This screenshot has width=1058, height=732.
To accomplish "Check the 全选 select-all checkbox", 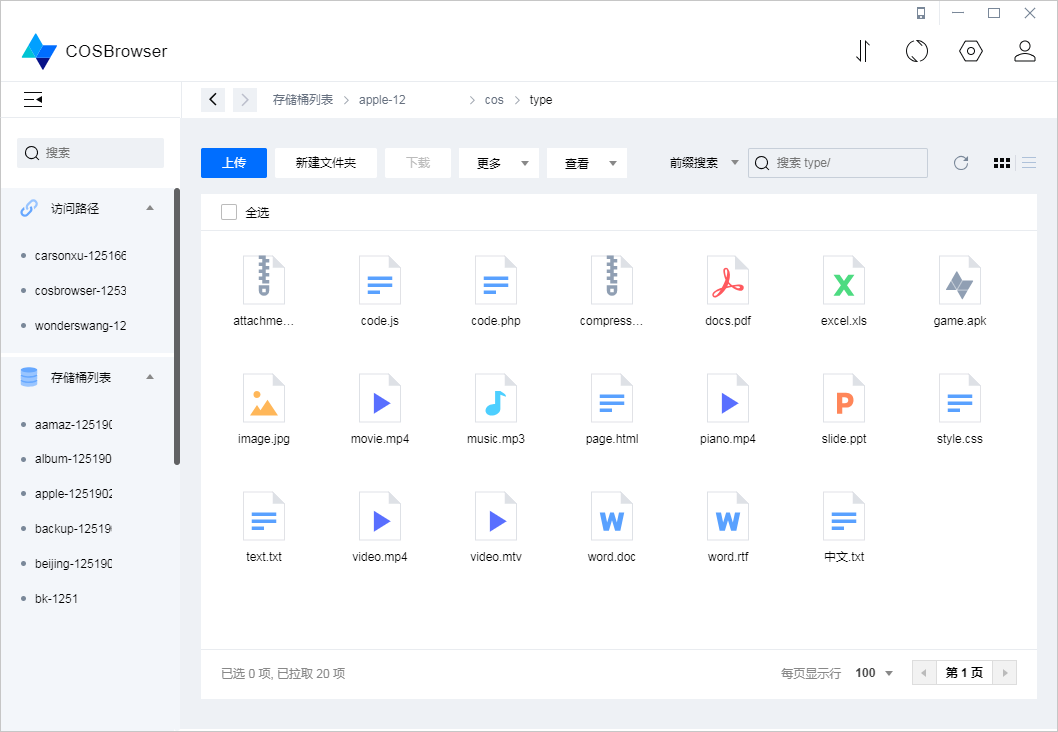I will tap(228, 212).
